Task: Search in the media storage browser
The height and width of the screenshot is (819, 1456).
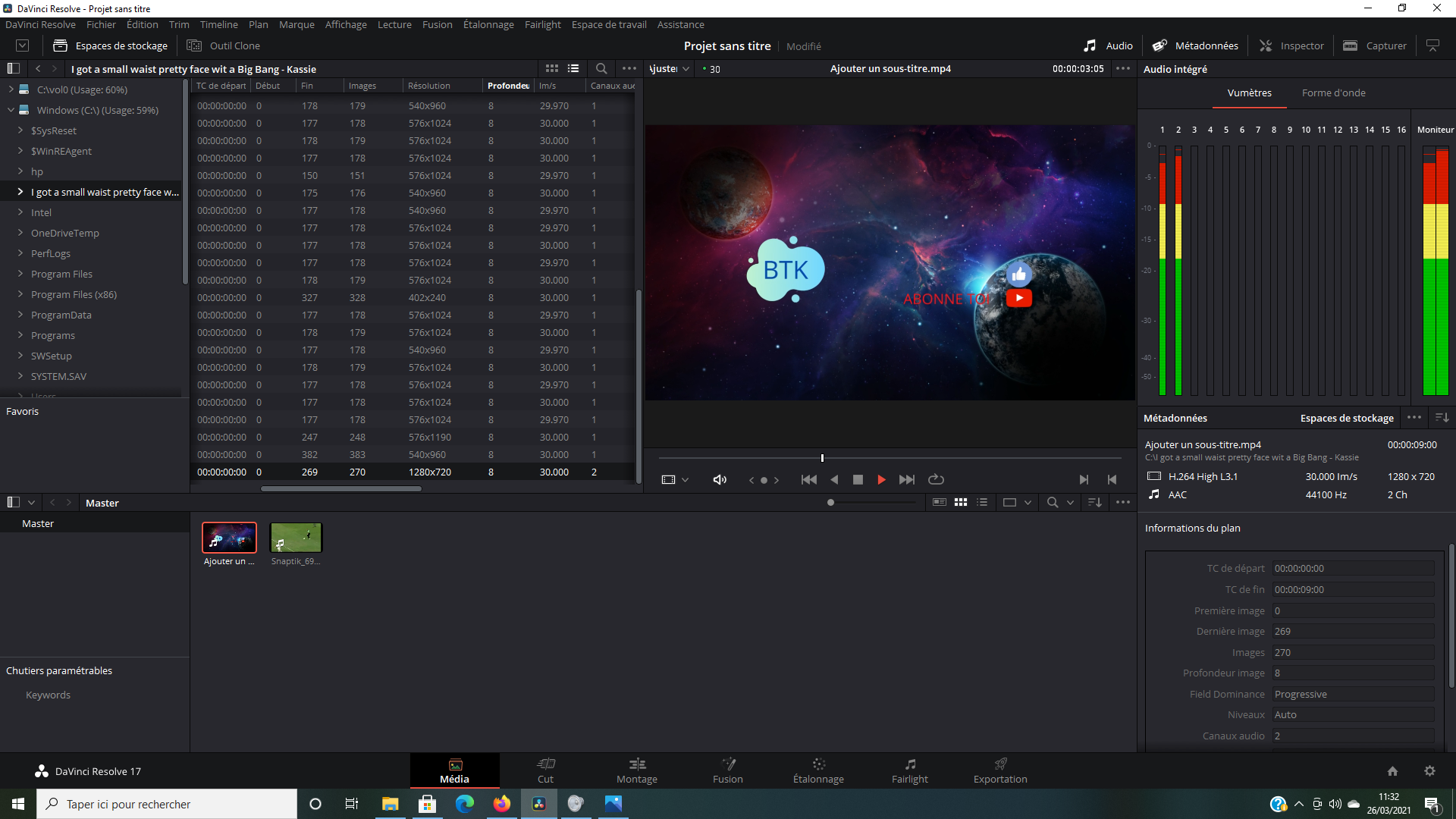Action: point(601,68)
